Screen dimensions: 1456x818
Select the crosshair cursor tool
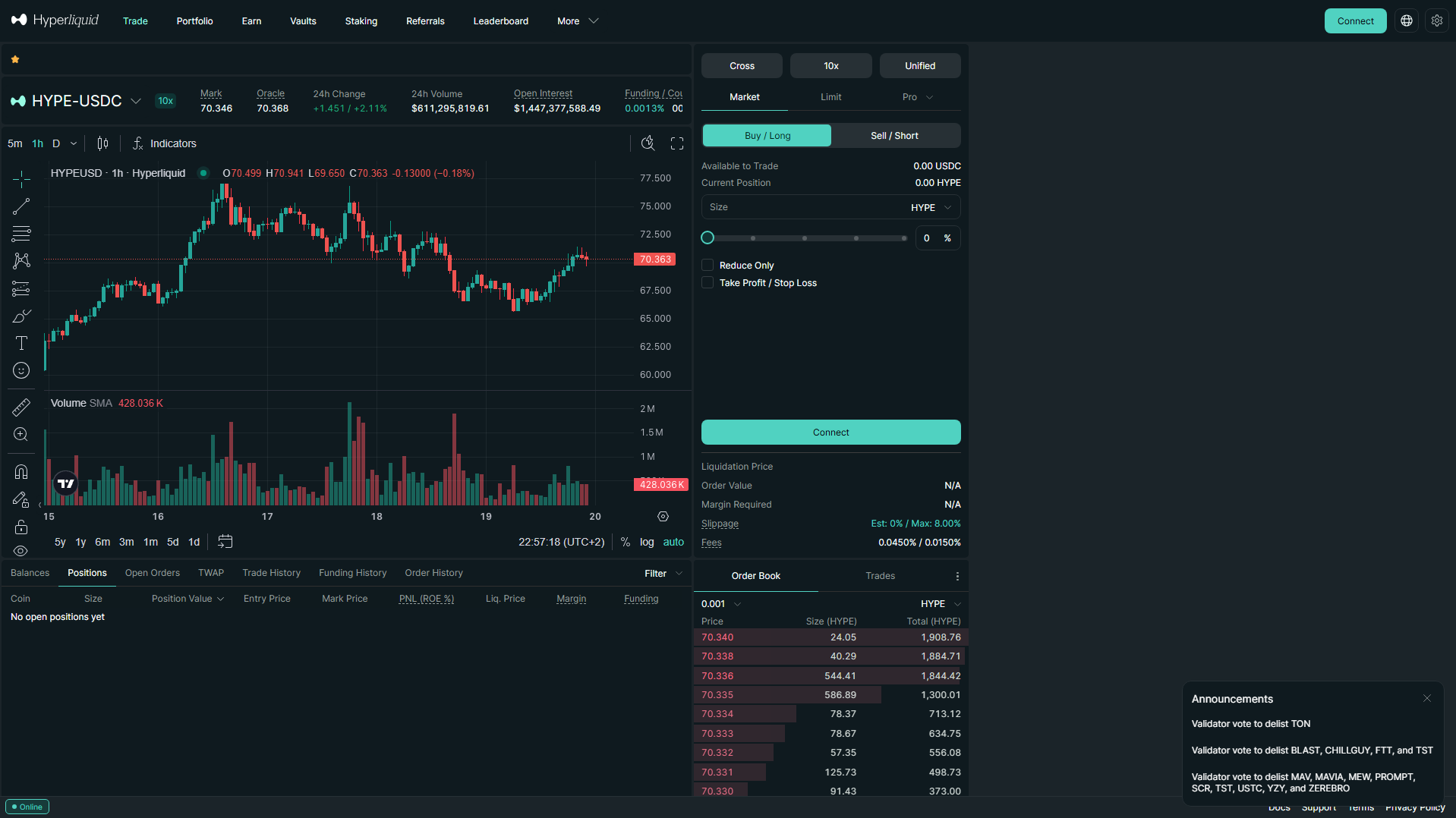point(21,179)
